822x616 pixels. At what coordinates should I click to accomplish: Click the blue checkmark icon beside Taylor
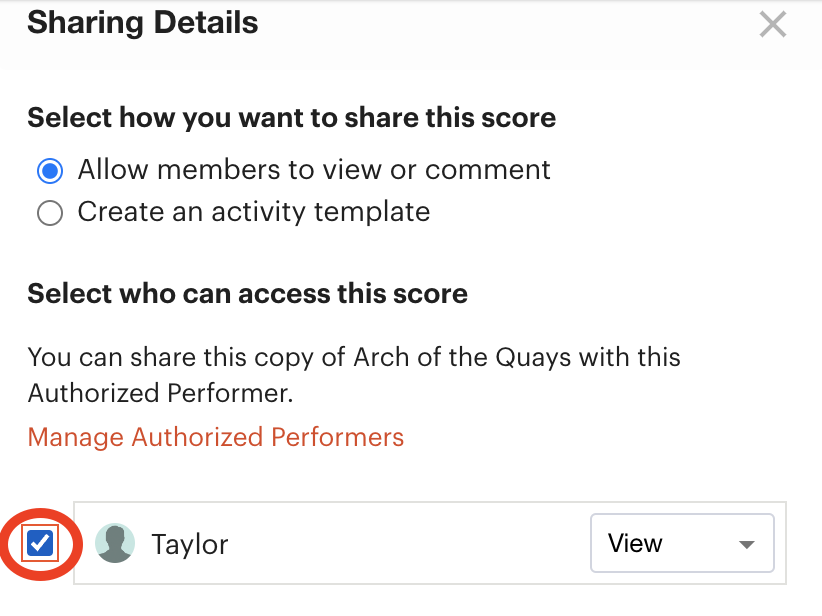coord(40,543)
